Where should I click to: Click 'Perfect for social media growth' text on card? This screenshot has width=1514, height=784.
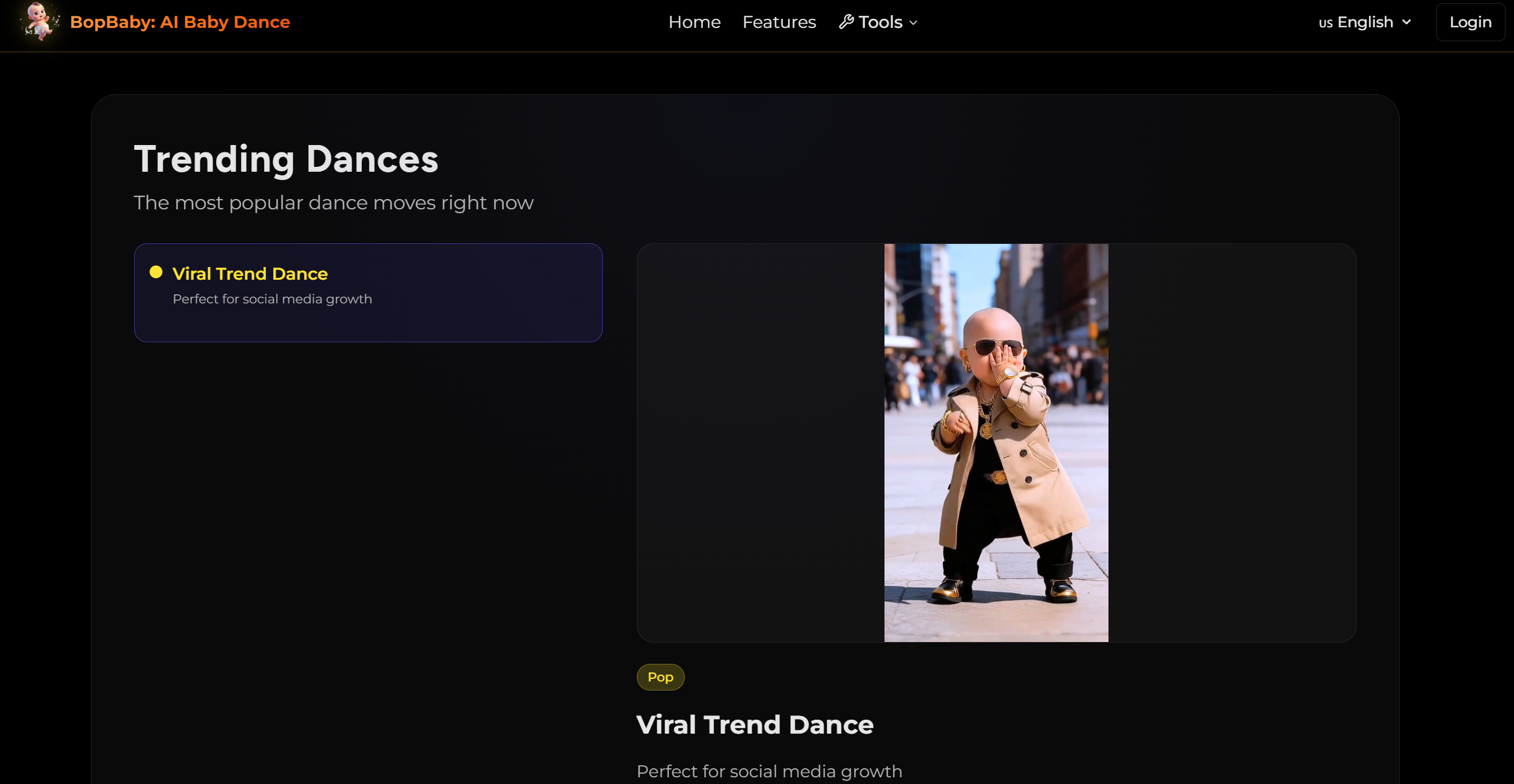tap(272, 299)
